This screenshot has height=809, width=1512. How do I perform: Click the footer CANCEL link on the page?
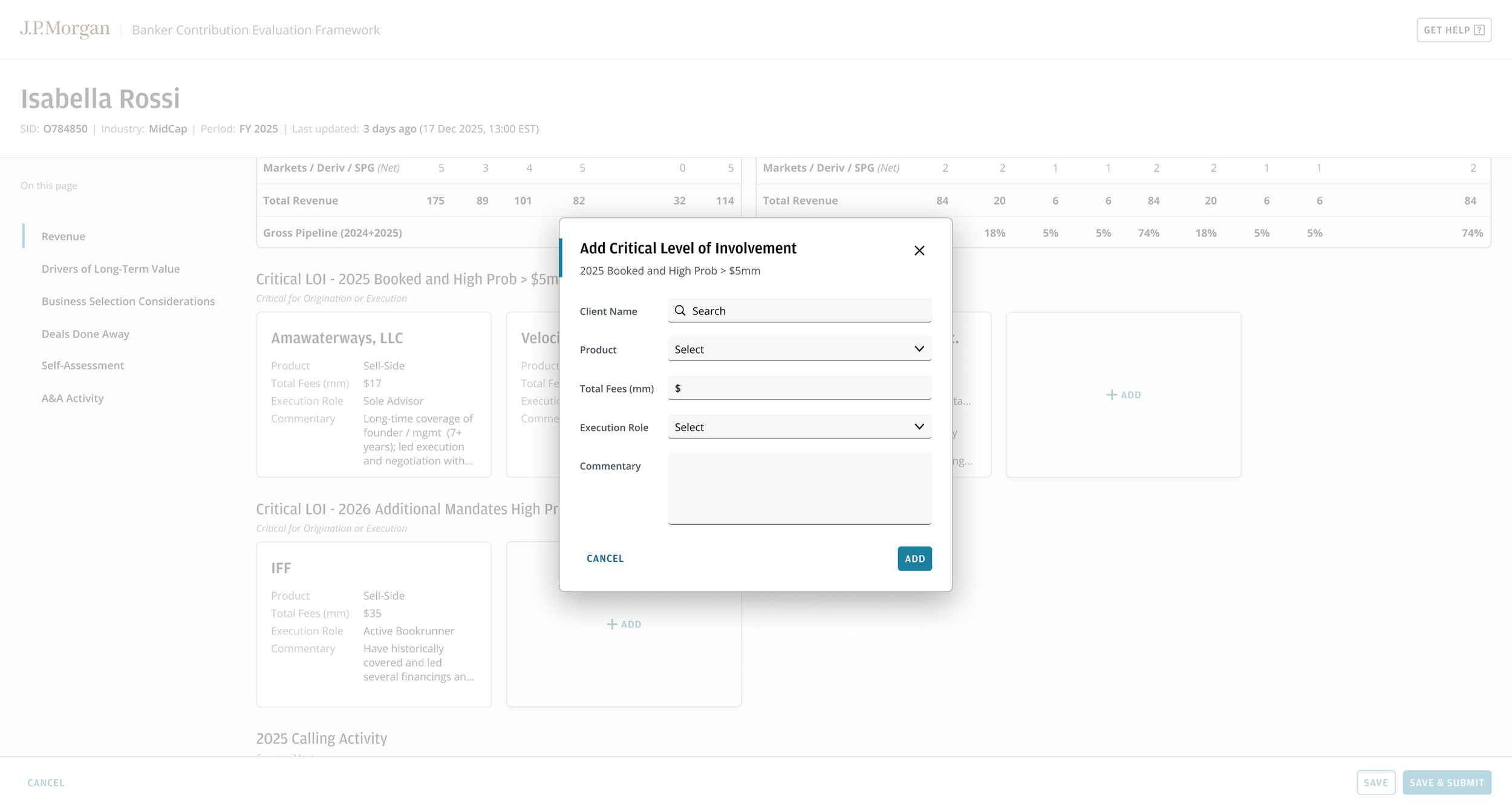[46, 782]
